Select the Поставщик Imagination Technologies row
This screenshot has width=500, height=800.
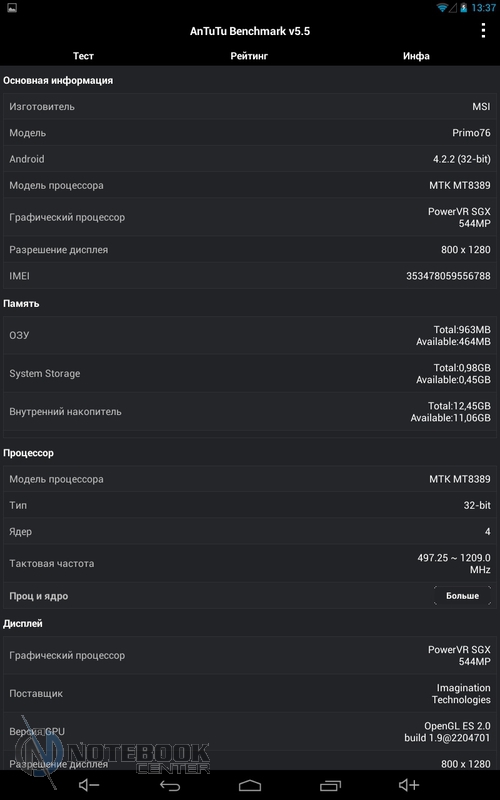(250, 694)
